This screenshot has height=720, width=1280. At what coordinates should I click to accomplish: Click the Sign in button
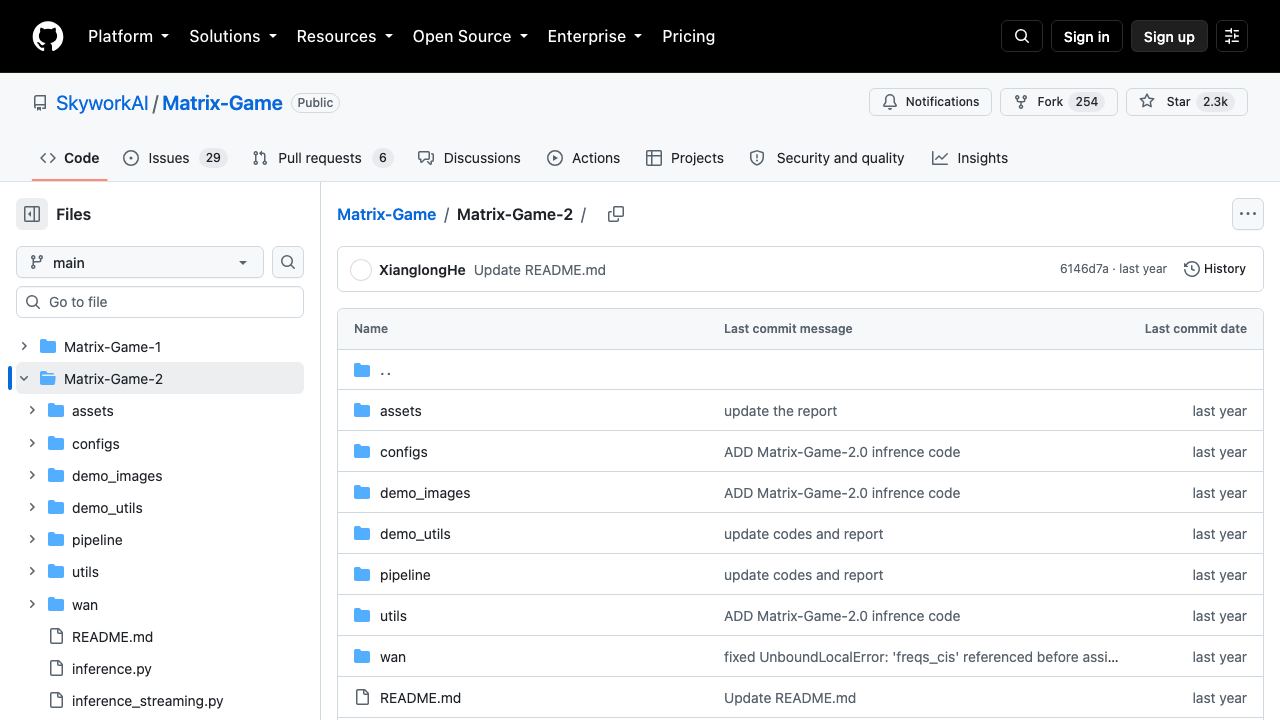(x=1086, y=36)
